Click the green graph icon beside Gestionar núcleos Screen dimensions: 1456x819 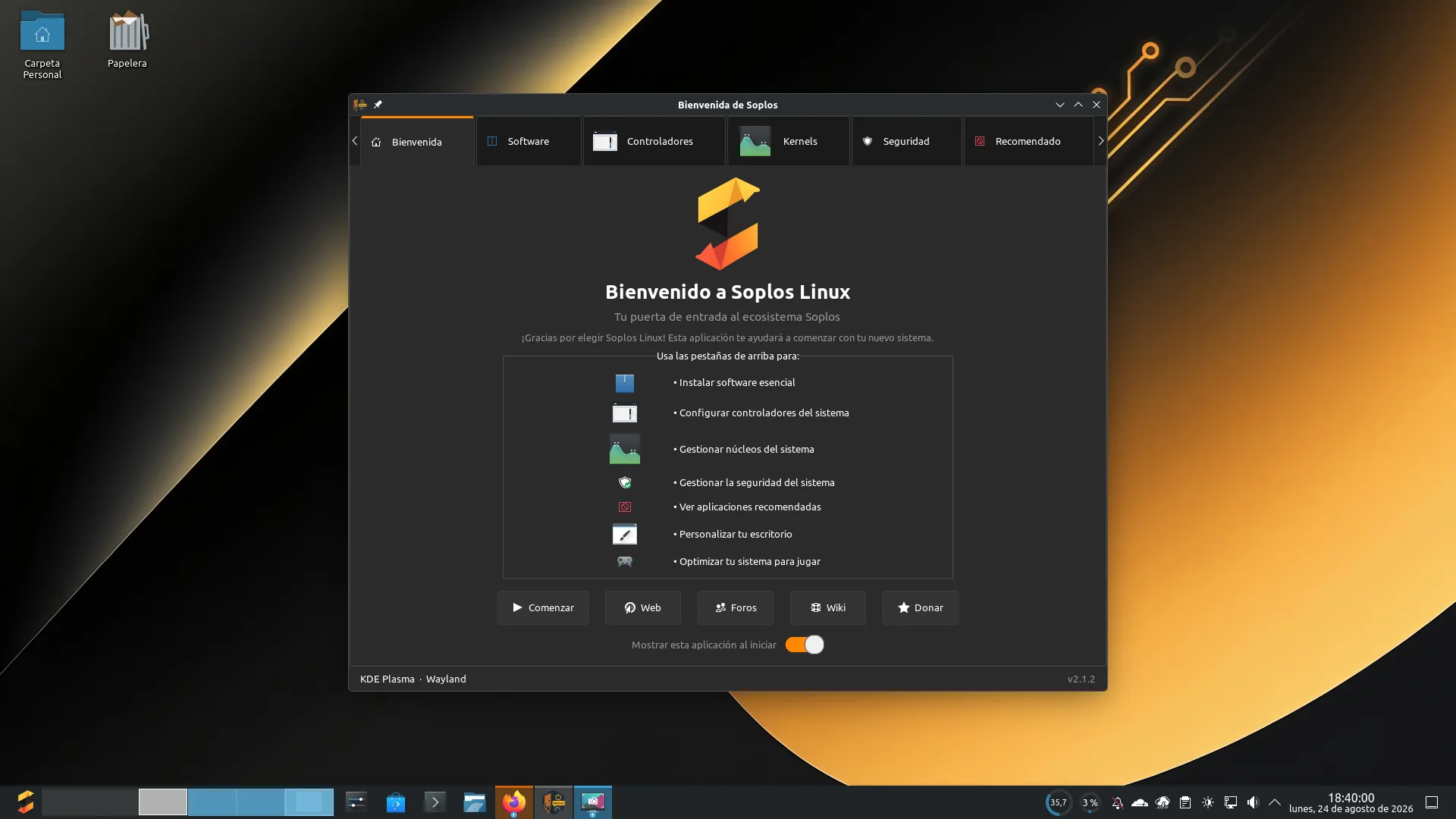click(x=625, y=449)
